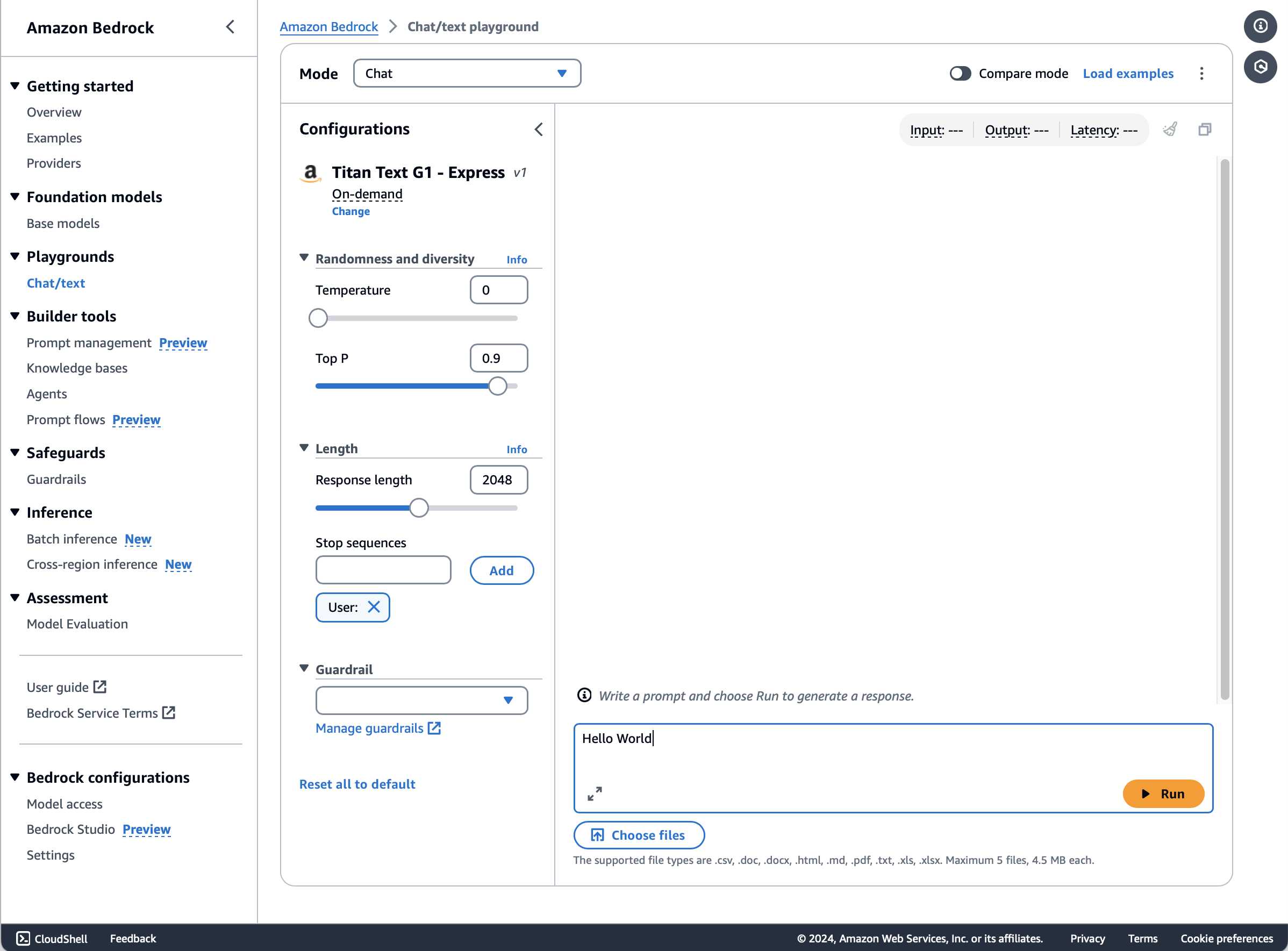
Task: Collapse Safeguards nav group
Action: click(15, 453)
